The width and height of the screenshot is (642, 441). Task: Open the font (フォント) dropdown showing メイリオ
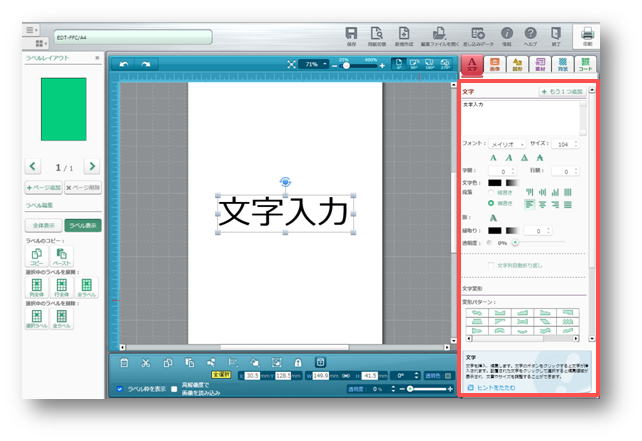pyautogui.click(x=507, y=144)
